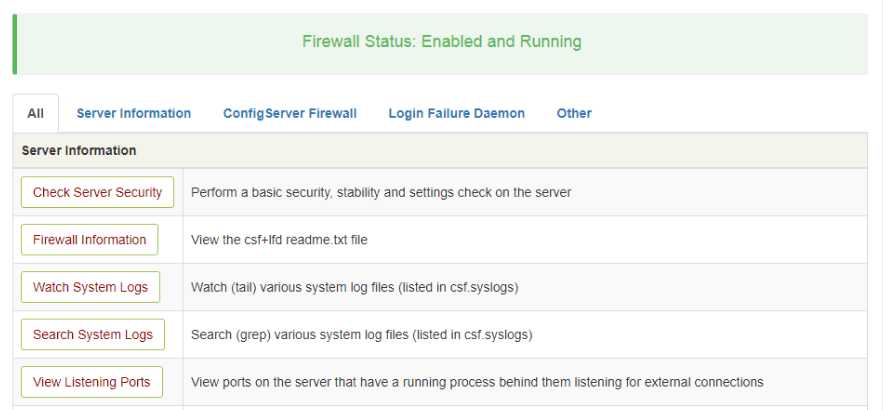Click the 'Perform a basic security' description text
The height and width of the screenshot is (410, 883).
tap(381, 193)
